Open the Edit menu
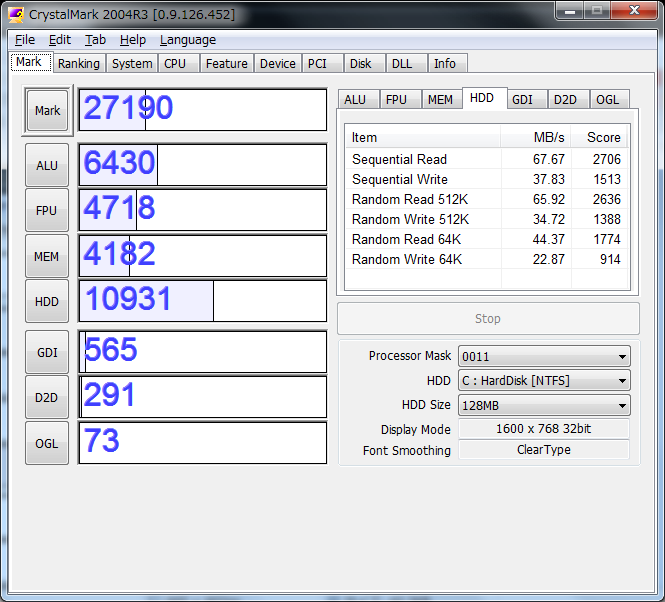 coord(59,40)
